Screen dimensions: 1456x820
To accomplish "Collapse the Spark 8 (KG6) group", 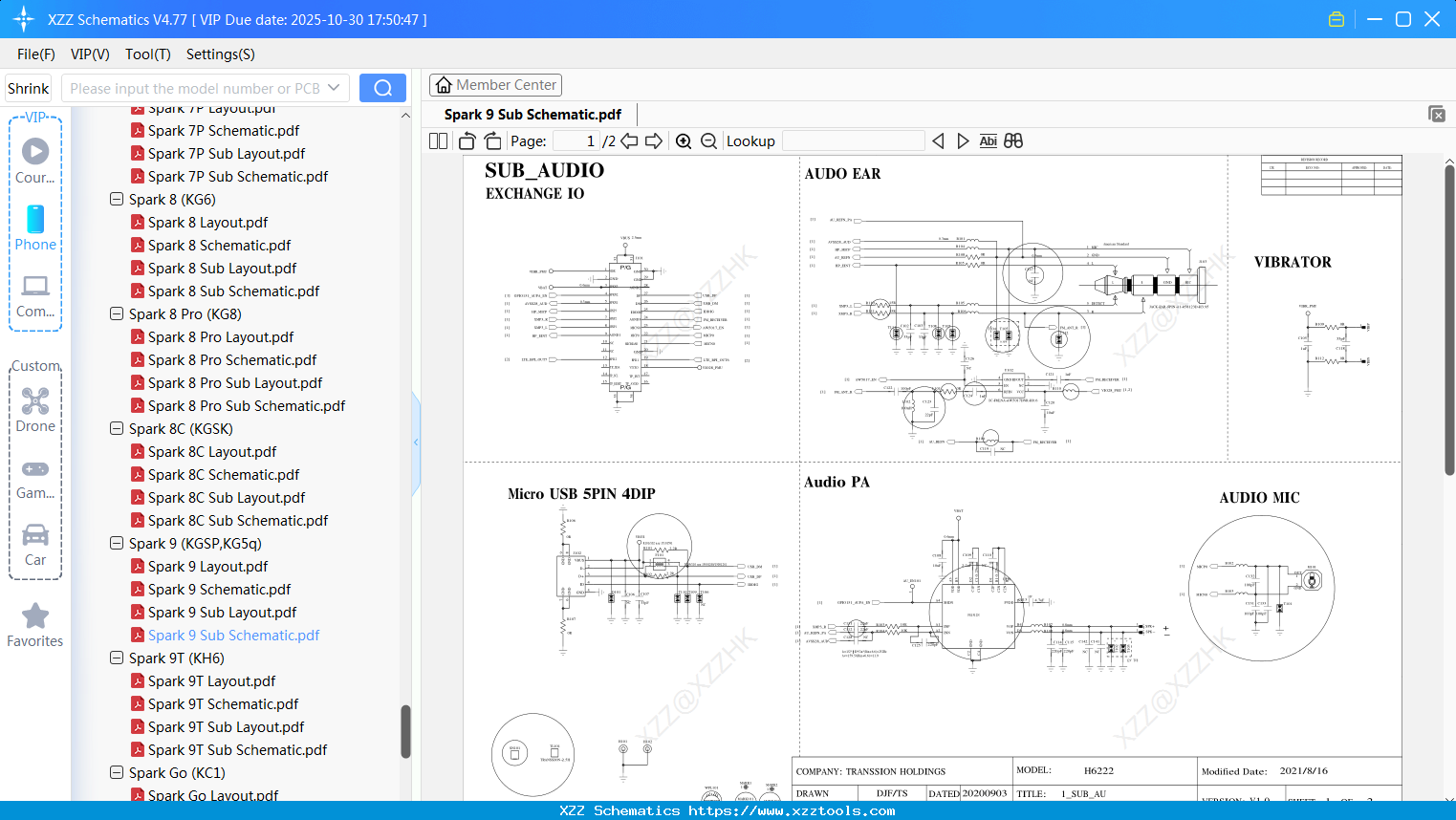I will point(116,199).
